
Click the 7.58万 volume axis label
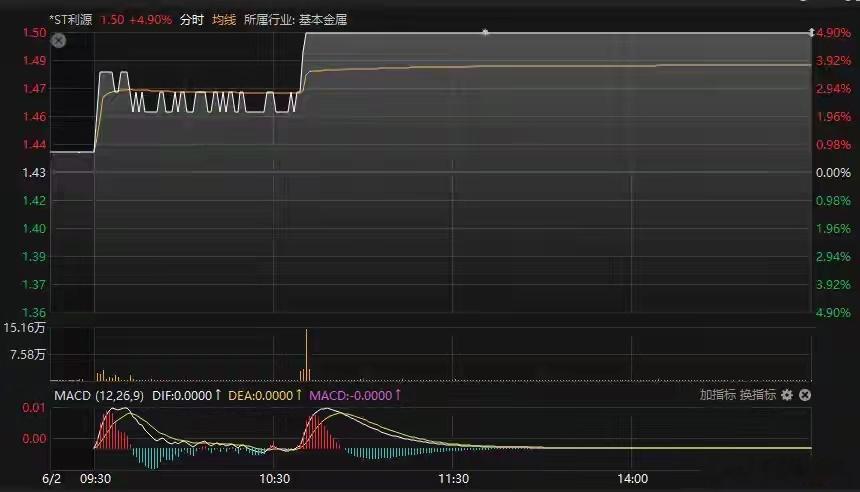click(x=27, y=355)
